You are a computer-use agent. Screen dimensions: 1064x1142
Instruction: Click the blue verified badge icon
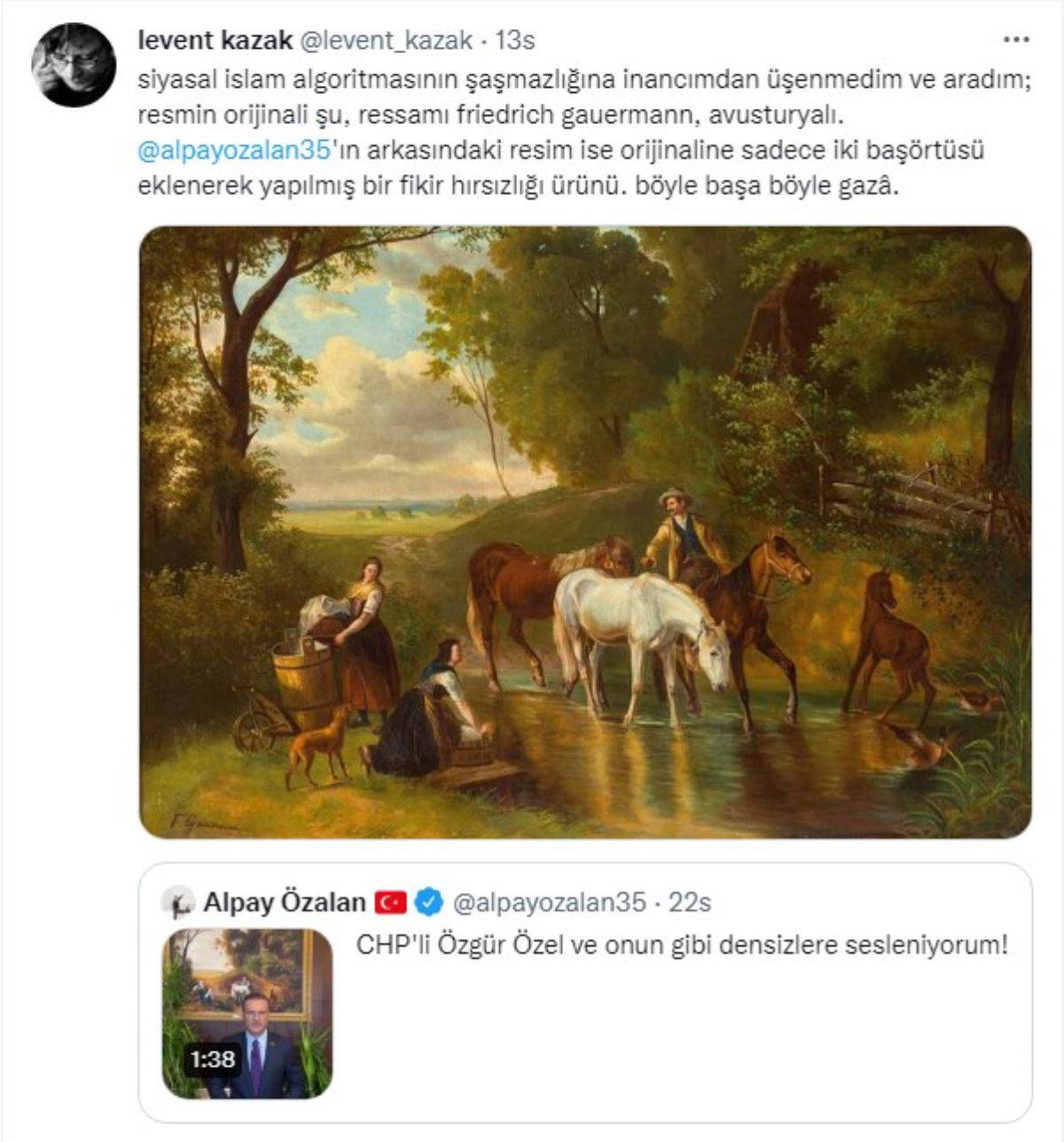coord(429,903)
